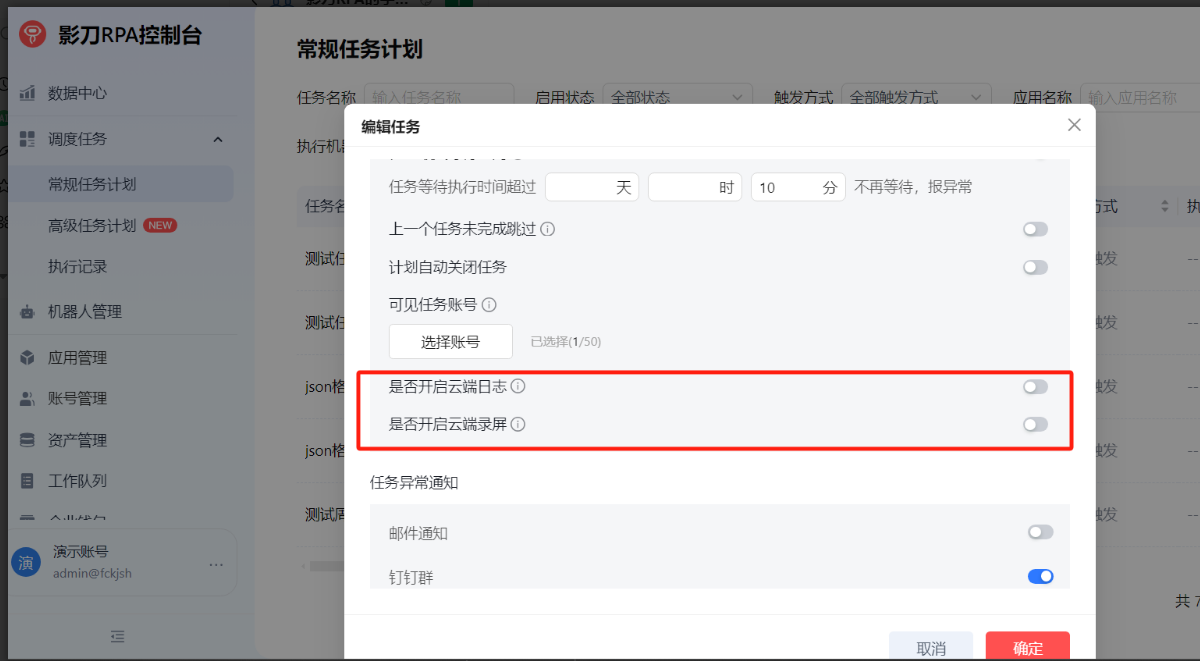
Task: Enable the 邮件通知 switch
Action: pos(1041,532)
